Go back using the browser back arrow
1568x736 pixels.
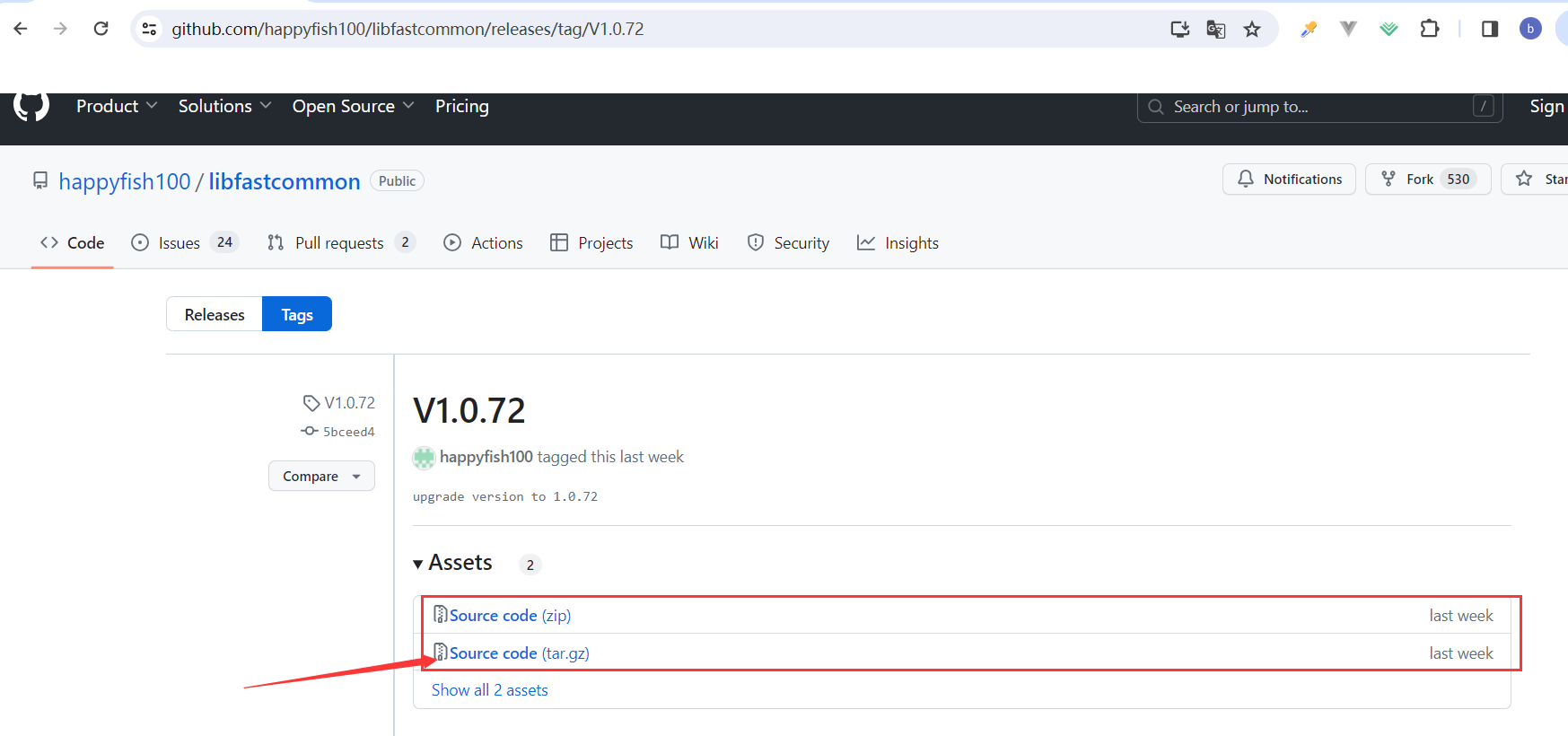[21, 29]
